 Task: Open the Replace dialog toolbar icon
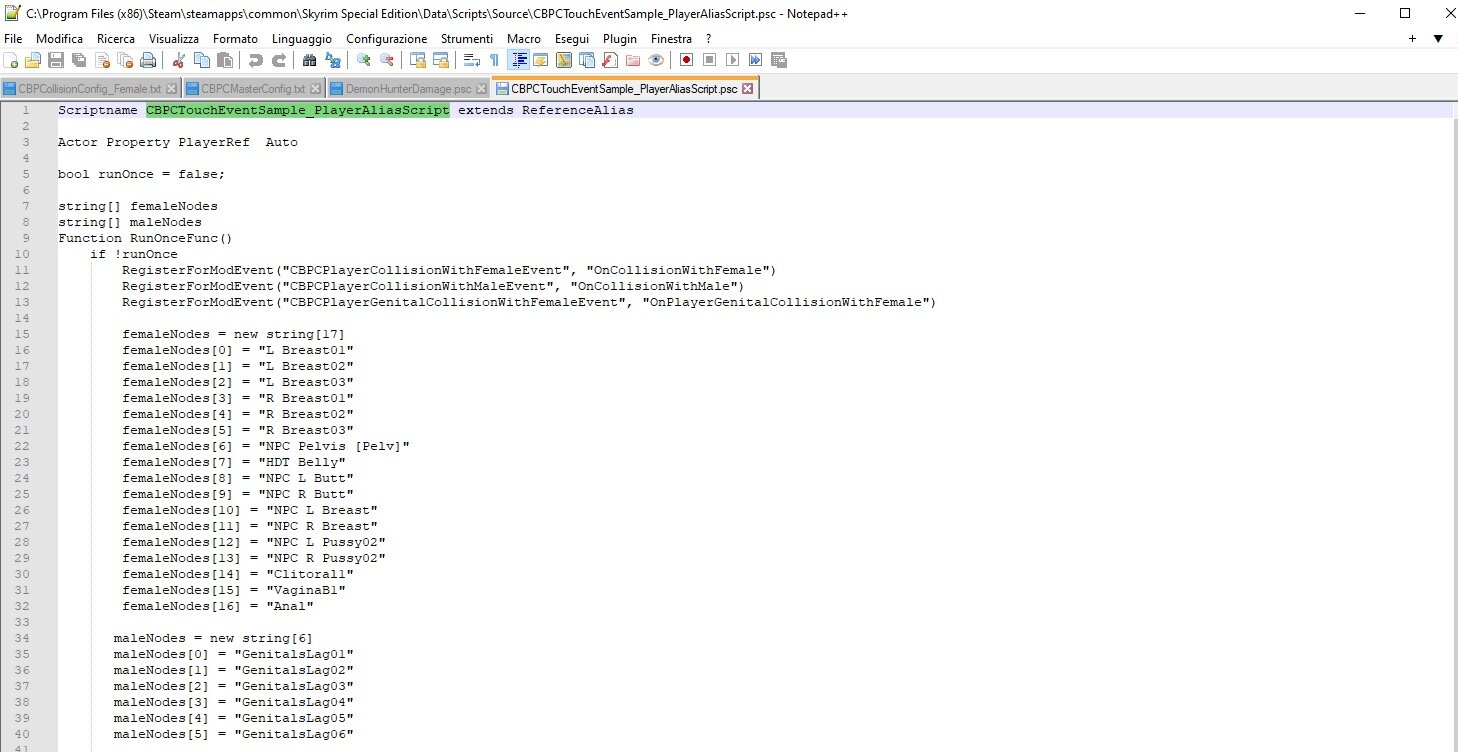[x=333, y=60]
